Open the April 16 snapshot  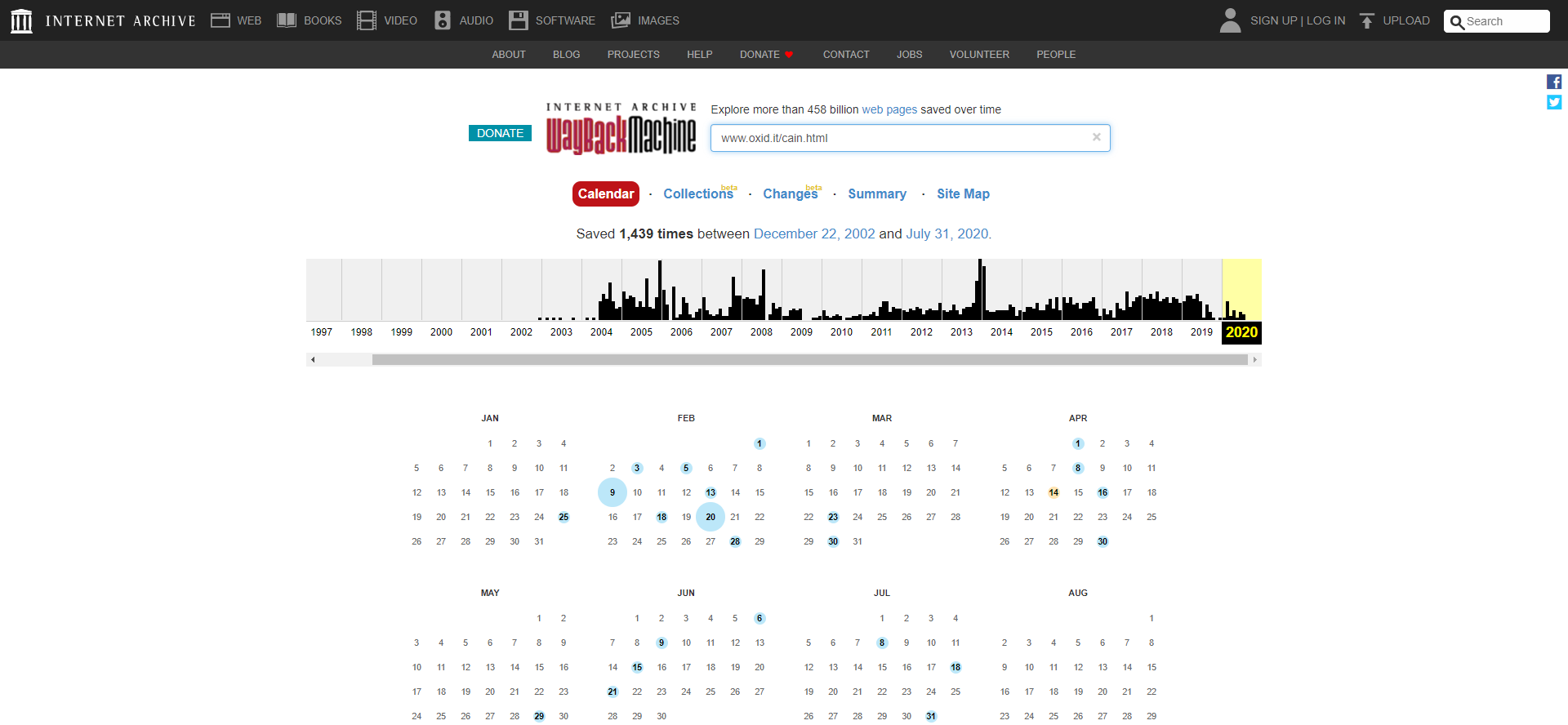tap(1102, 492)
